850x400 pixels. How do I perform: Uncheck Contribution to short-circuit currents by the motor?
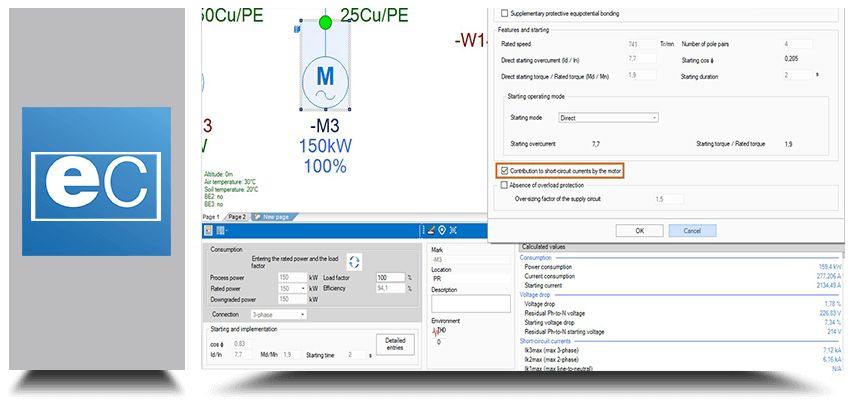point(505,171)
